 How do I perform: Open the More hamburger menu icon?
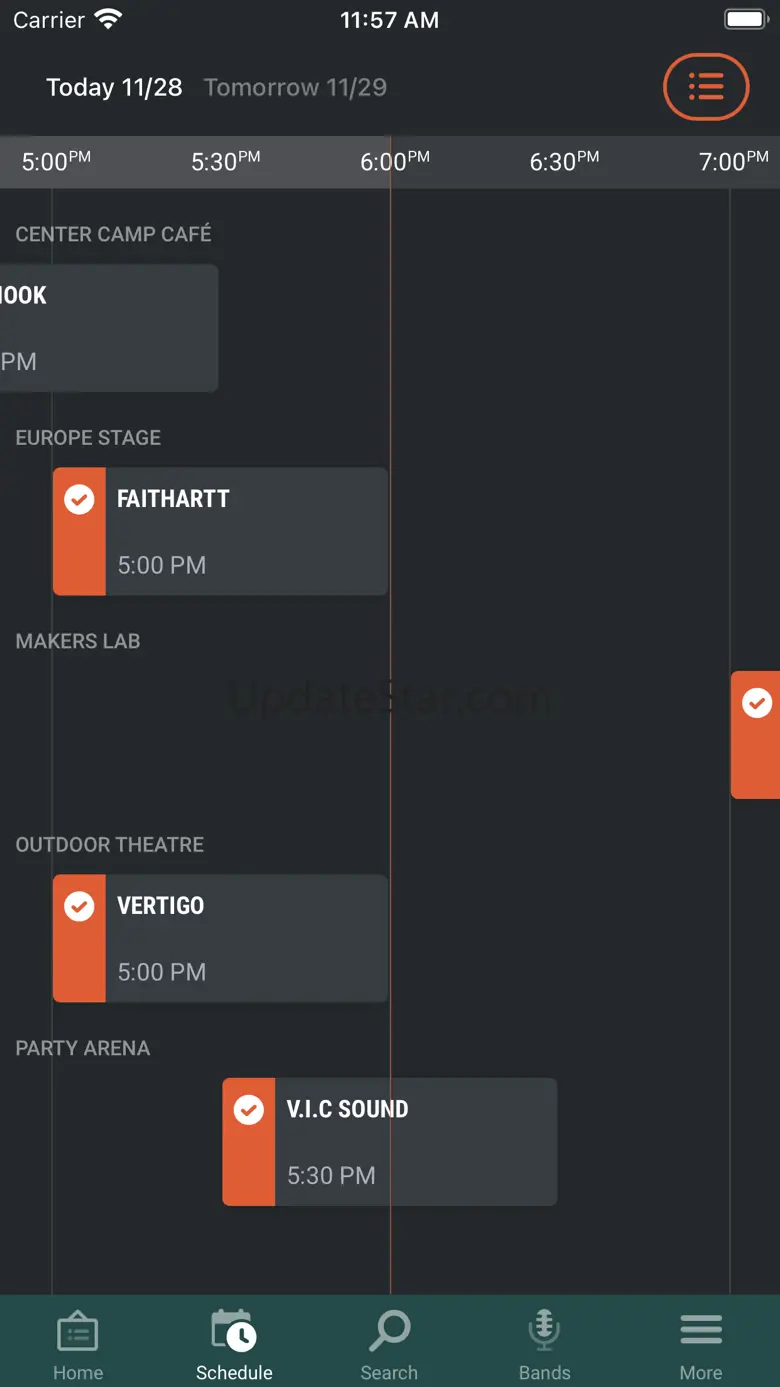(x=701, y=1333)
